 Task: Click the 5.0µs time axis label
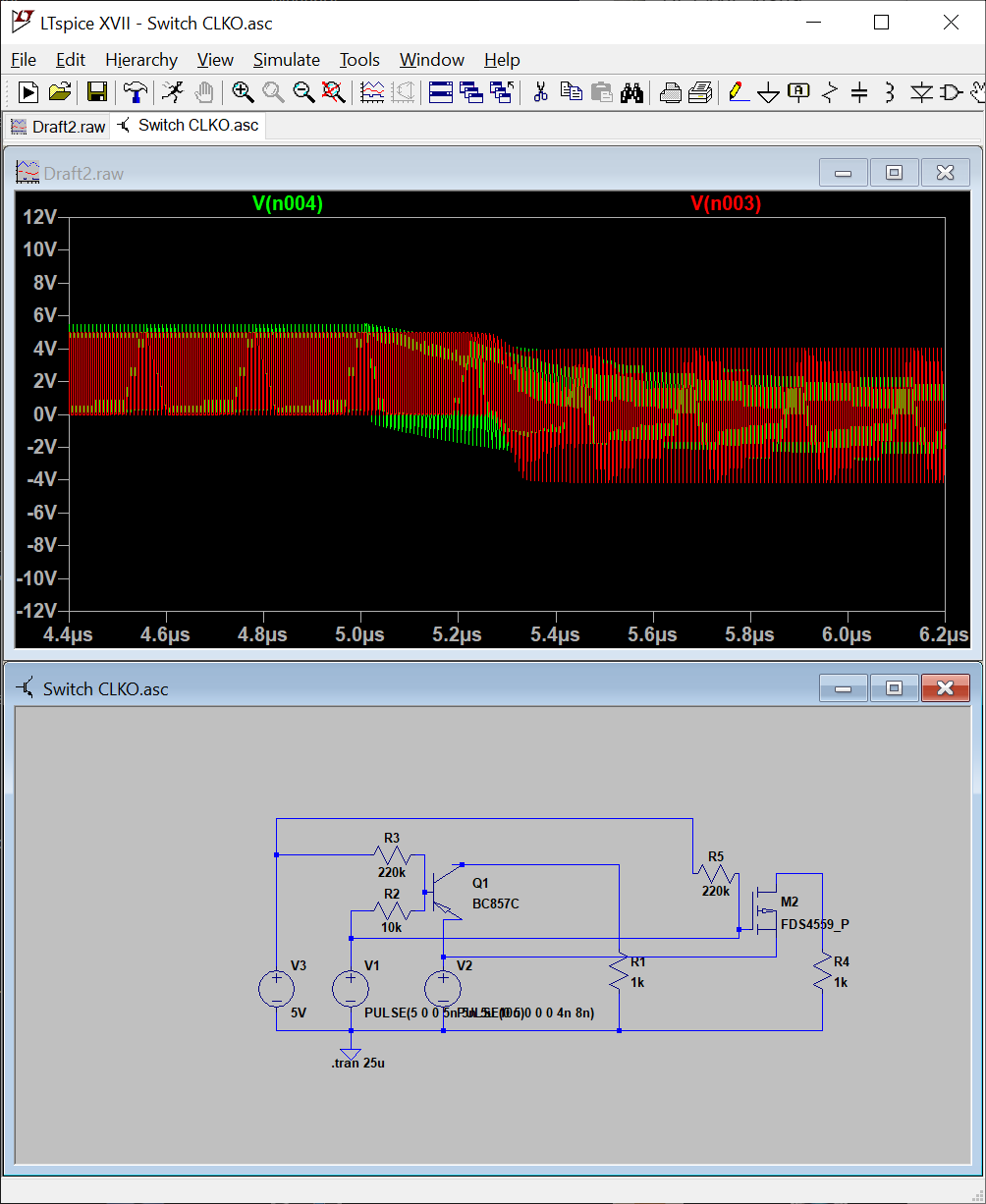click(360, 634)
